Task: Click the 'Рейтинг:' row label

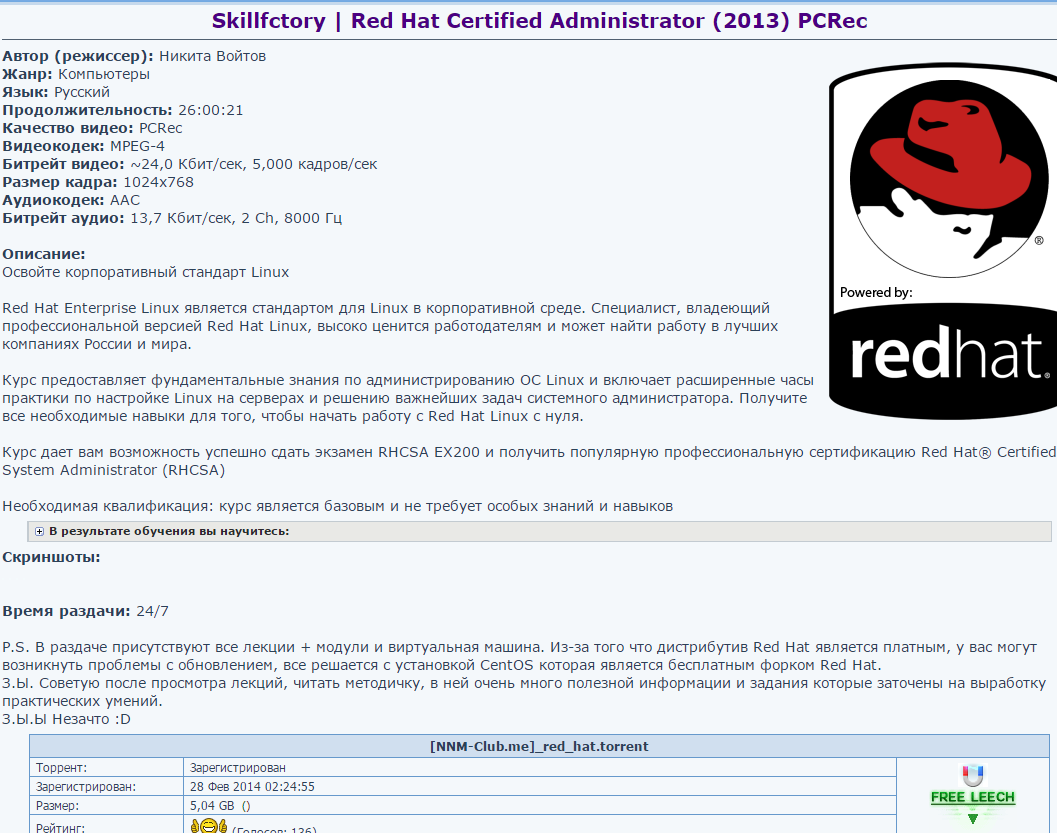Action: 61,827
